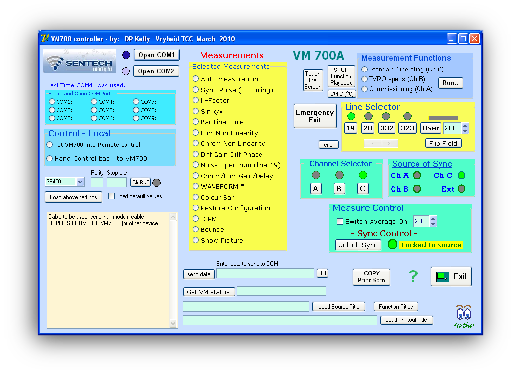Image resolution: width=513 pixels, height=373 pixels.
Task: Click the green question mark help icon
Action: click(x=413, y=276)
